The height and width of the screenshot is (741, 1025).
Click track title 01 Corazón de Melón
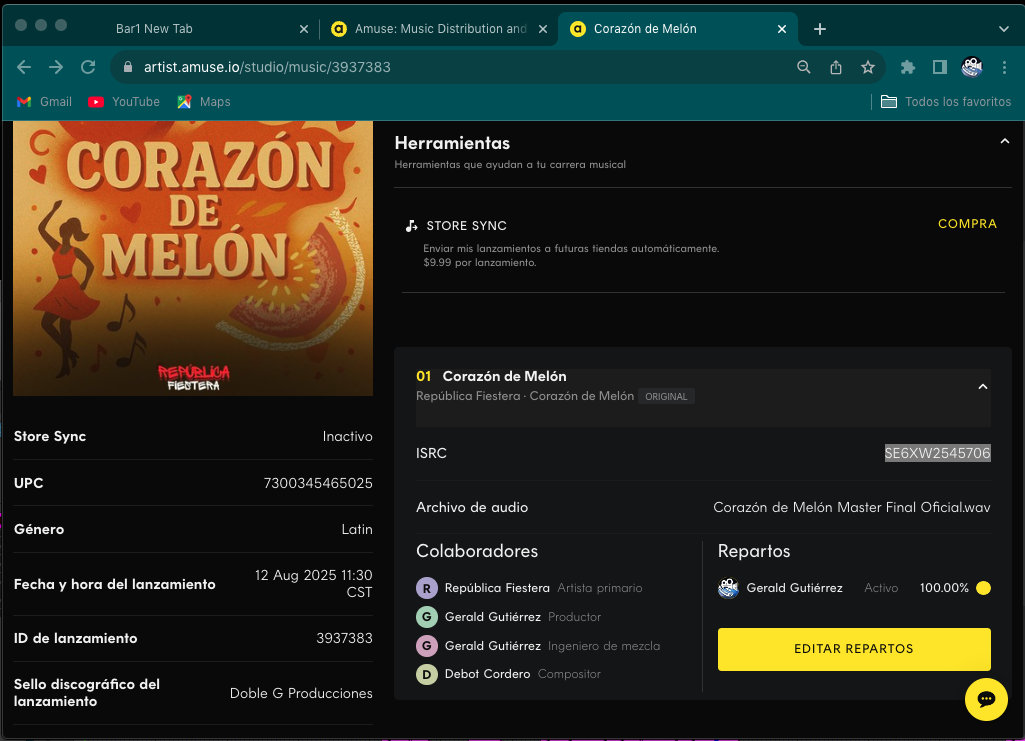(x=492, y=376)
